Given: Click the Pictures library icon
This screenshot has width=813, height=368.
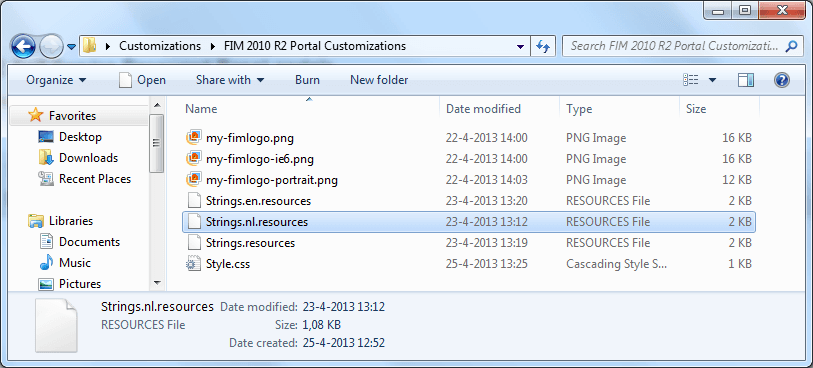Looking at the screenshot, I should point(46,284).
